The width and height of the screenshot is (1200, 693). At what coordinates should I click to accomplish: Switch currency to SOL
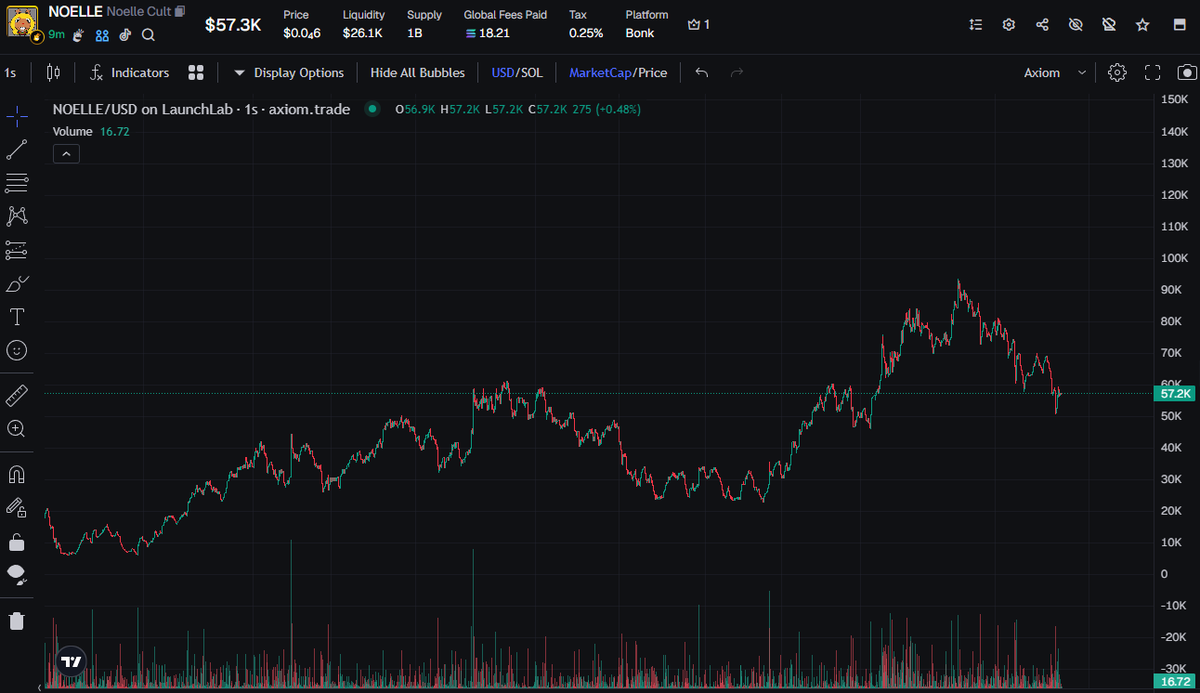click(531, 73)
